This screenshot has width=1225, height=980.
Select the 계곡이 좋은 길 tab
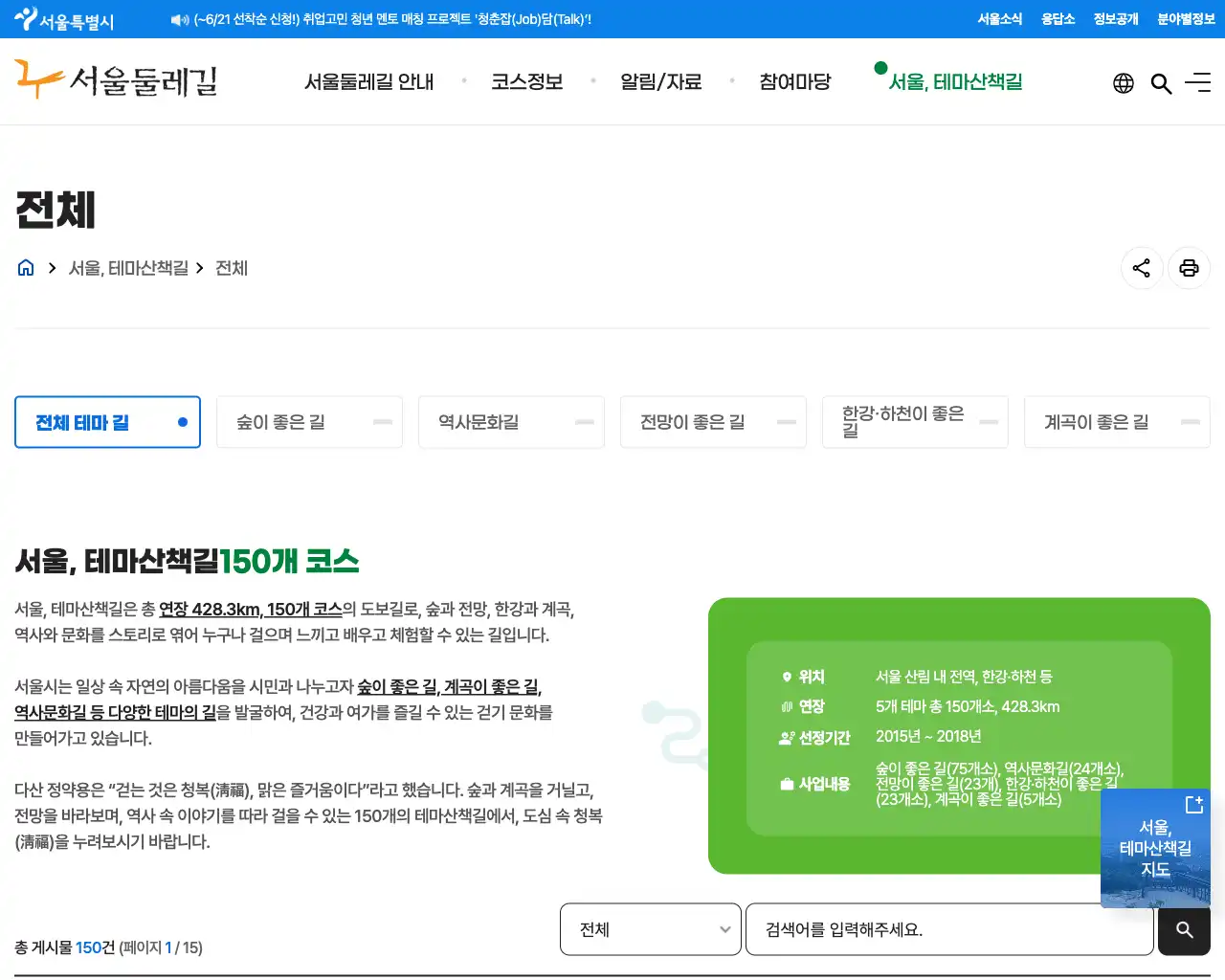(1117, 422)
